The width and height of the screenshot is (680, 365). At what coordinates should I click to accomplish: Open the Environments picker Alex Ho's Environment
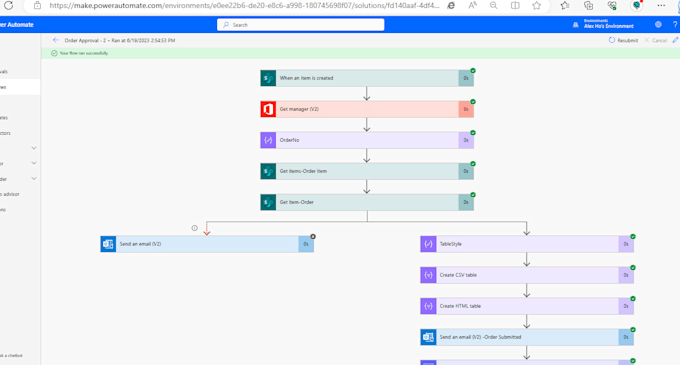(603, 24)
